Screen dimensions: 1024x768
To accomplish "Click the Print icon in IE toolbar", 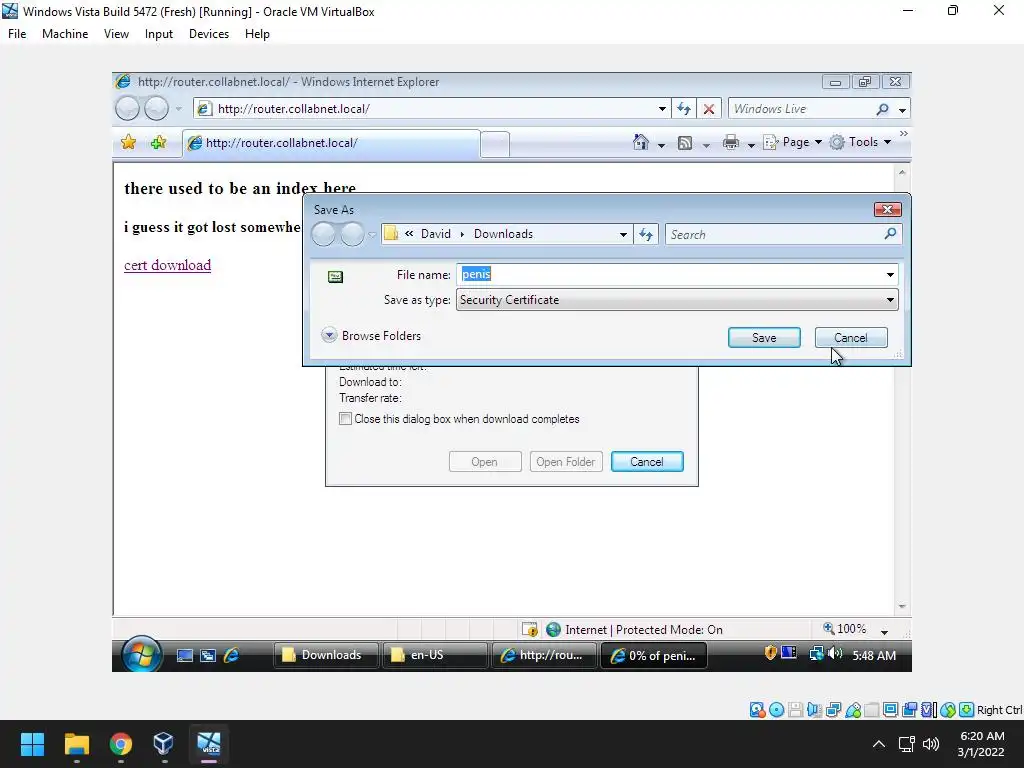I will (731, 142).
